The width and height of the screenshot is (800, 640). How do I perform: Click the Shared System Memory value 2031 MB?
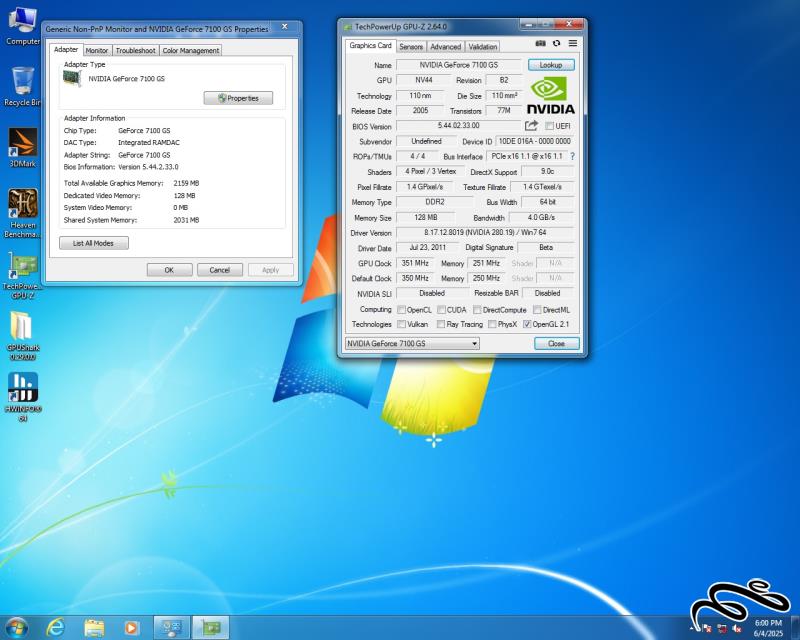186,220
